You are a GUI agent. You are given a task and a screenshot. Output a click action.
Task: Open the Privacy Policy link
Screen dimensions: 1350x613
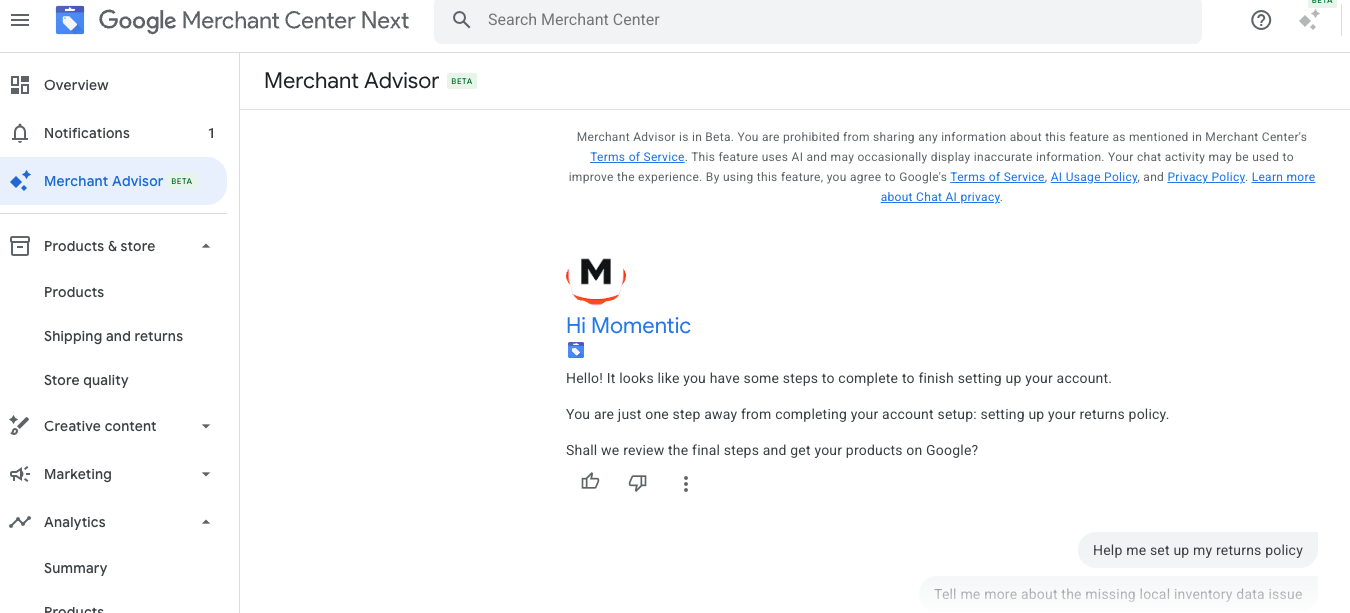(x=1206, y=177)
